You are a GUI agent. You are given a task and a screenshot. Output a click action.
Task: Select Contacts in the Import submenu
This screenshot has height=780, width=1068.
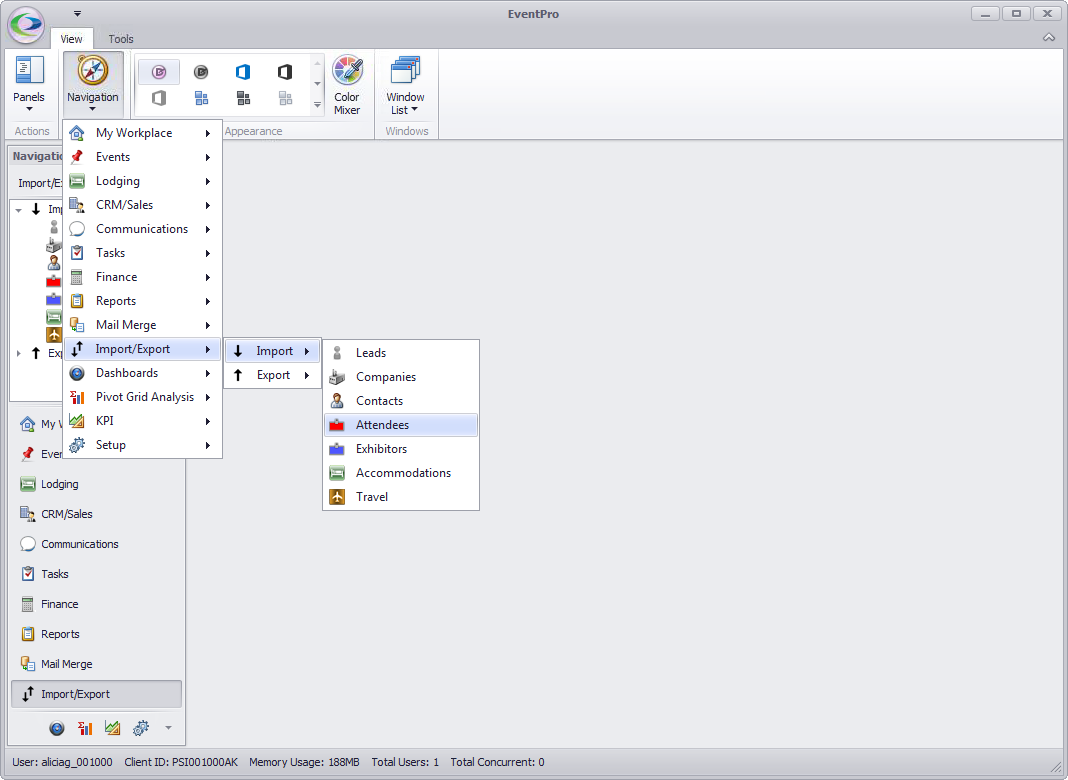pyautogui.click(x=401, y=401)
